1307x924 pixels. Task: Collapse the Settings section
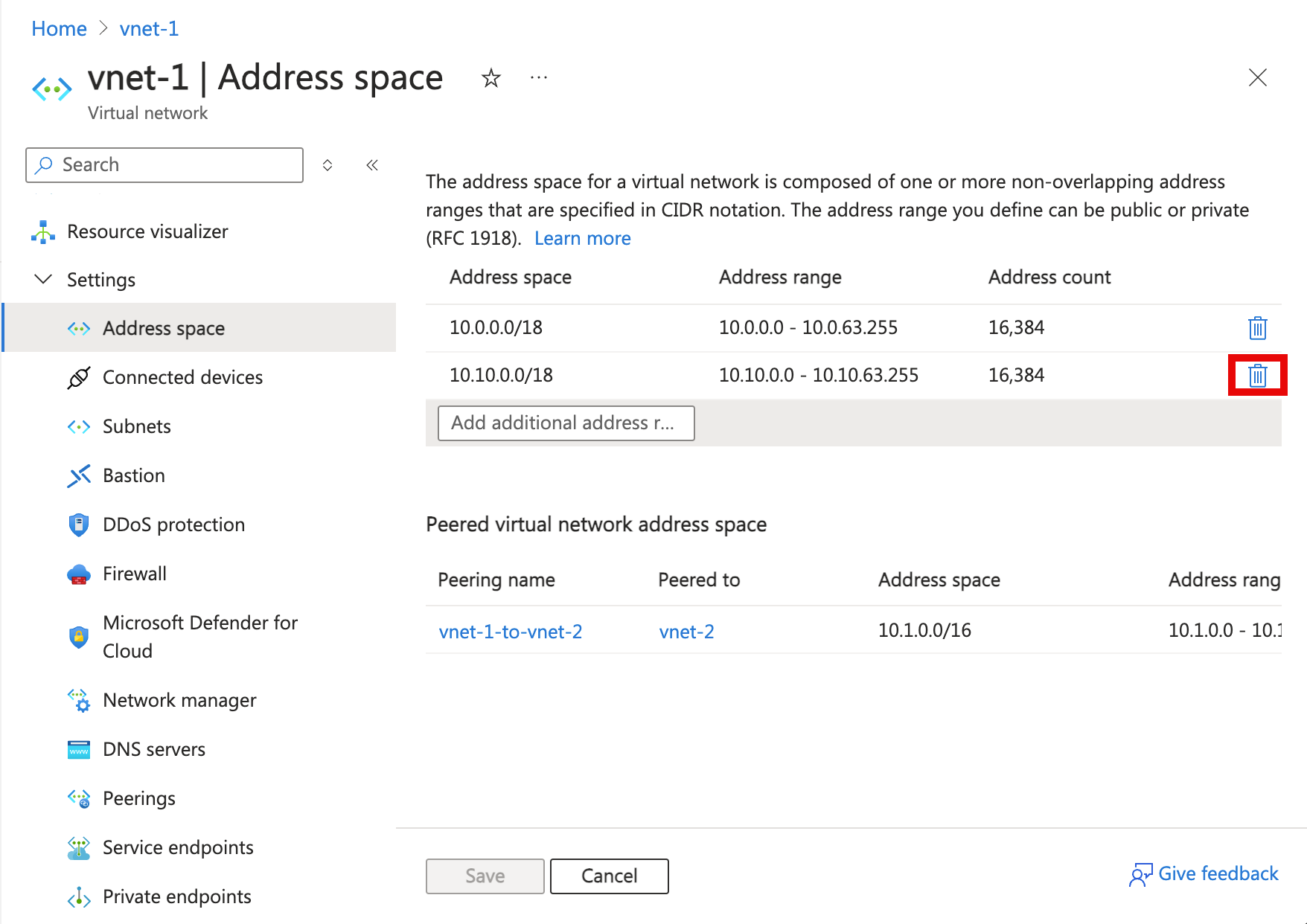click(42, 279)
